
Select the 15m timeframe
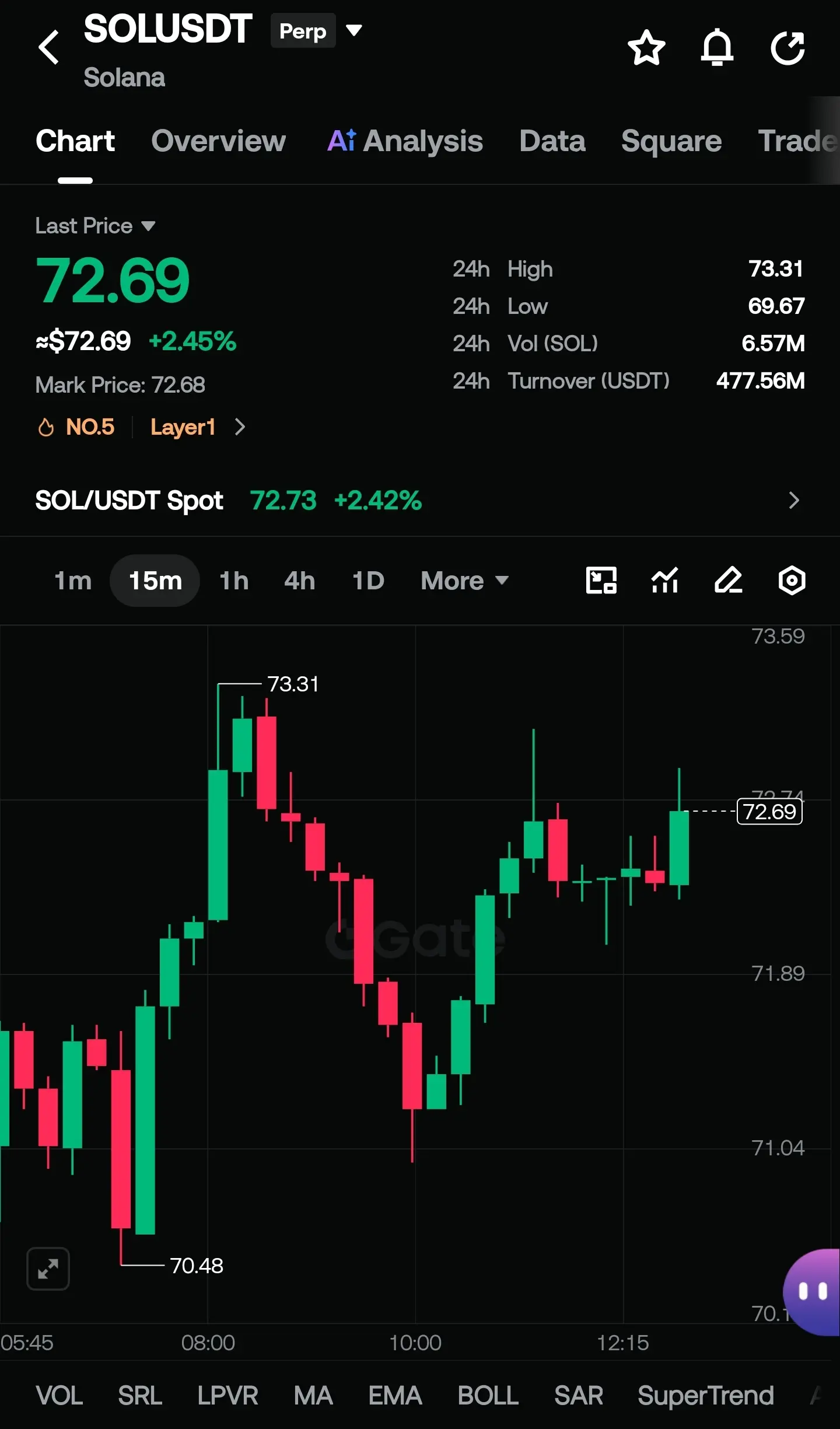pyautogui.click(x=155, y=581)
